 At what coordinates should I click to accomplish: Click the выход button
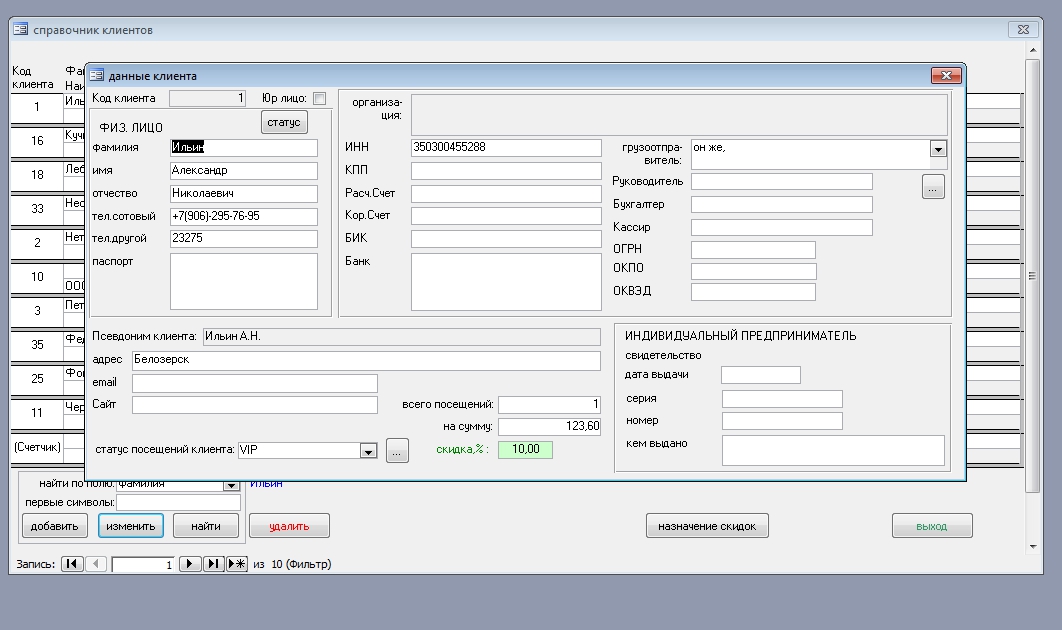[x=932, y=526]
